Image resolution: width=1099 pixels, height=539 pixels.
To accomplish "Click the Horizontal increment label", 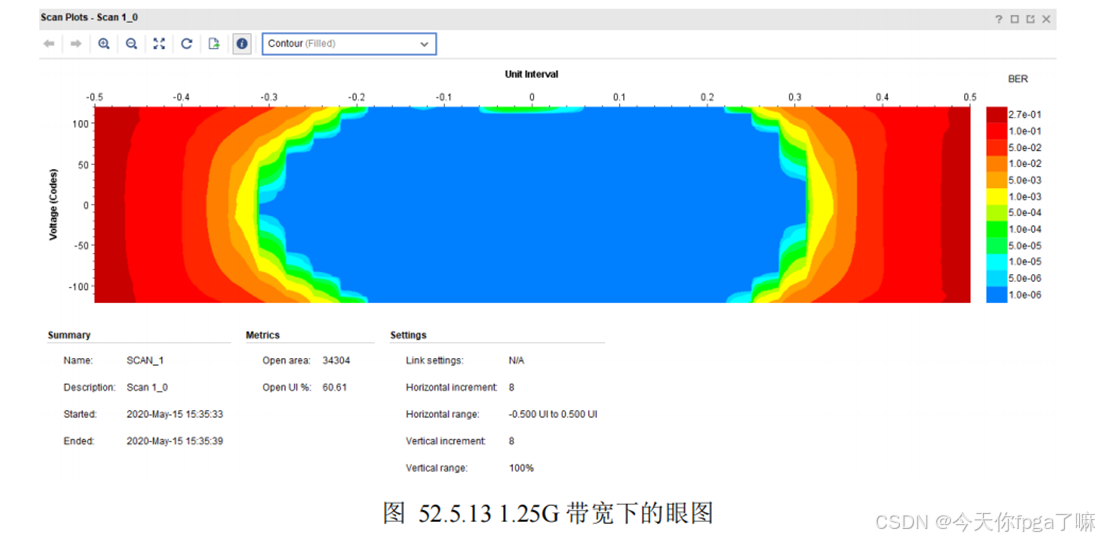I will (x=452, y=387).
